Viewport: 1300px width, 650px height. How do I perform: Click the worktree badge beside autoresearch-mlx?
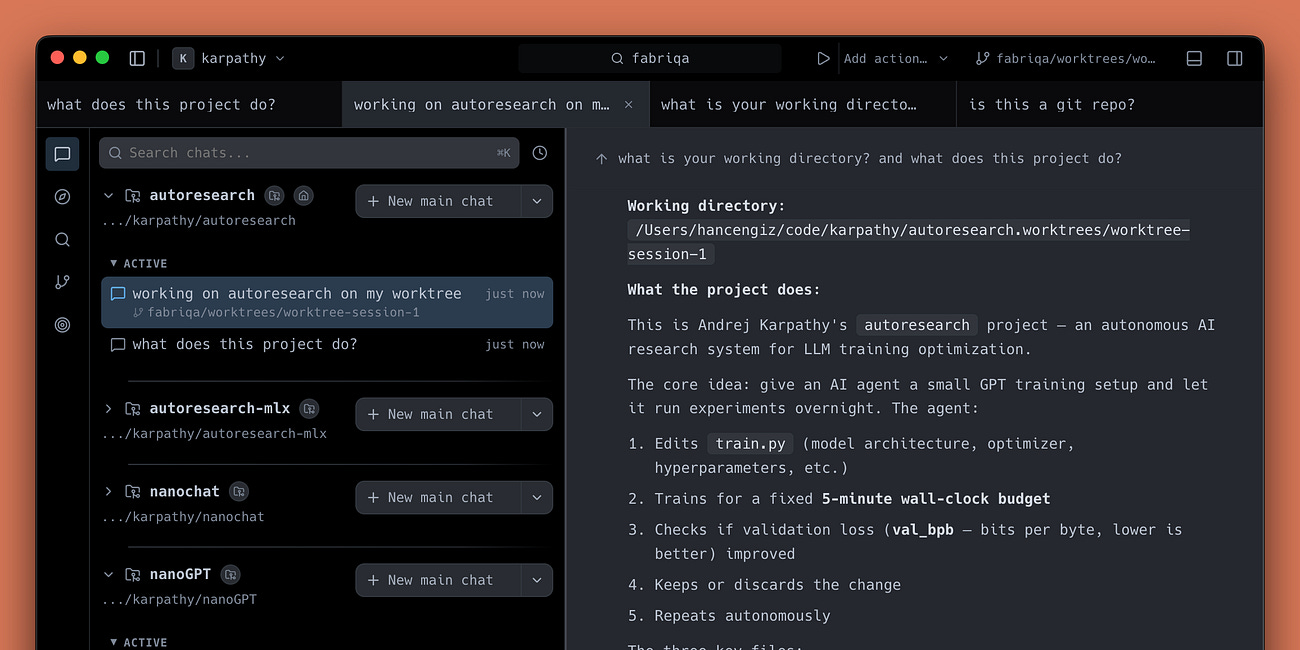(309, 408)
